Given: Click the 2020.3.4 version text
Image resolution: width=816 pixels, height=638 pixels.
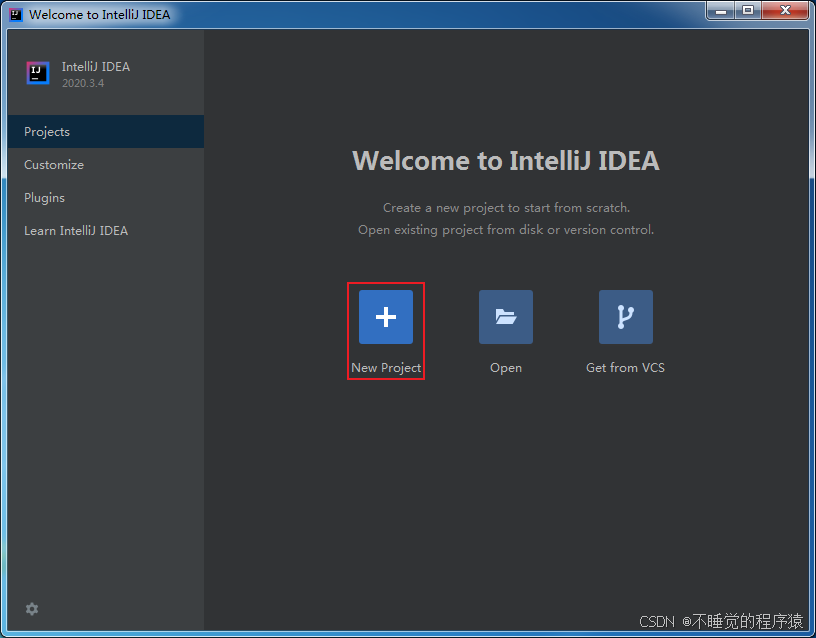Looking at the screenshot, I should (83, 83).
